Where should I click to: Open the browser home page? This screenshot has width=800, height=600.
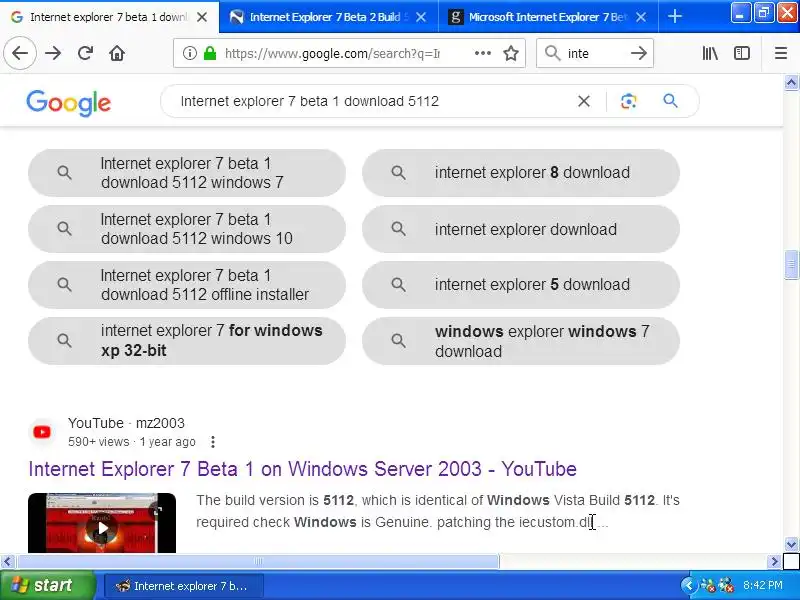pos(117,53)
